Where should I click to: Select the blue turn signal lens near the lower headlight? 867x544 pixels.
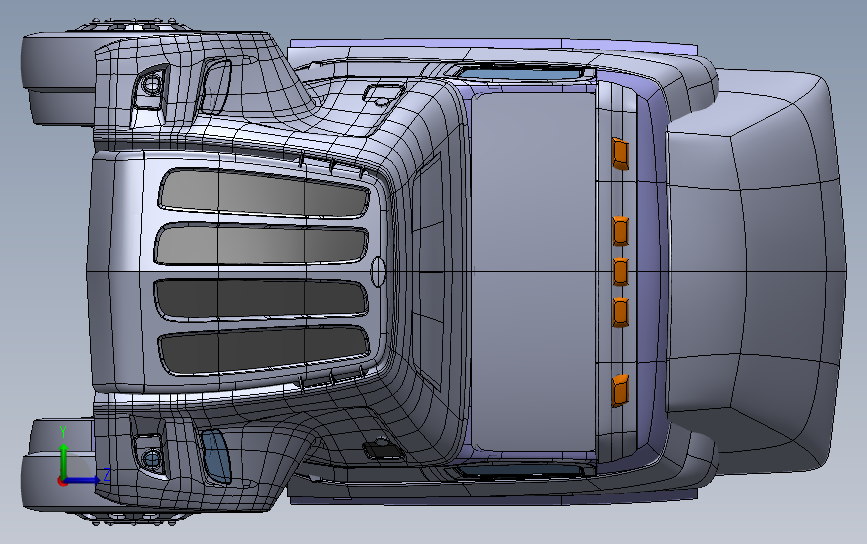(x=216, y=457)
